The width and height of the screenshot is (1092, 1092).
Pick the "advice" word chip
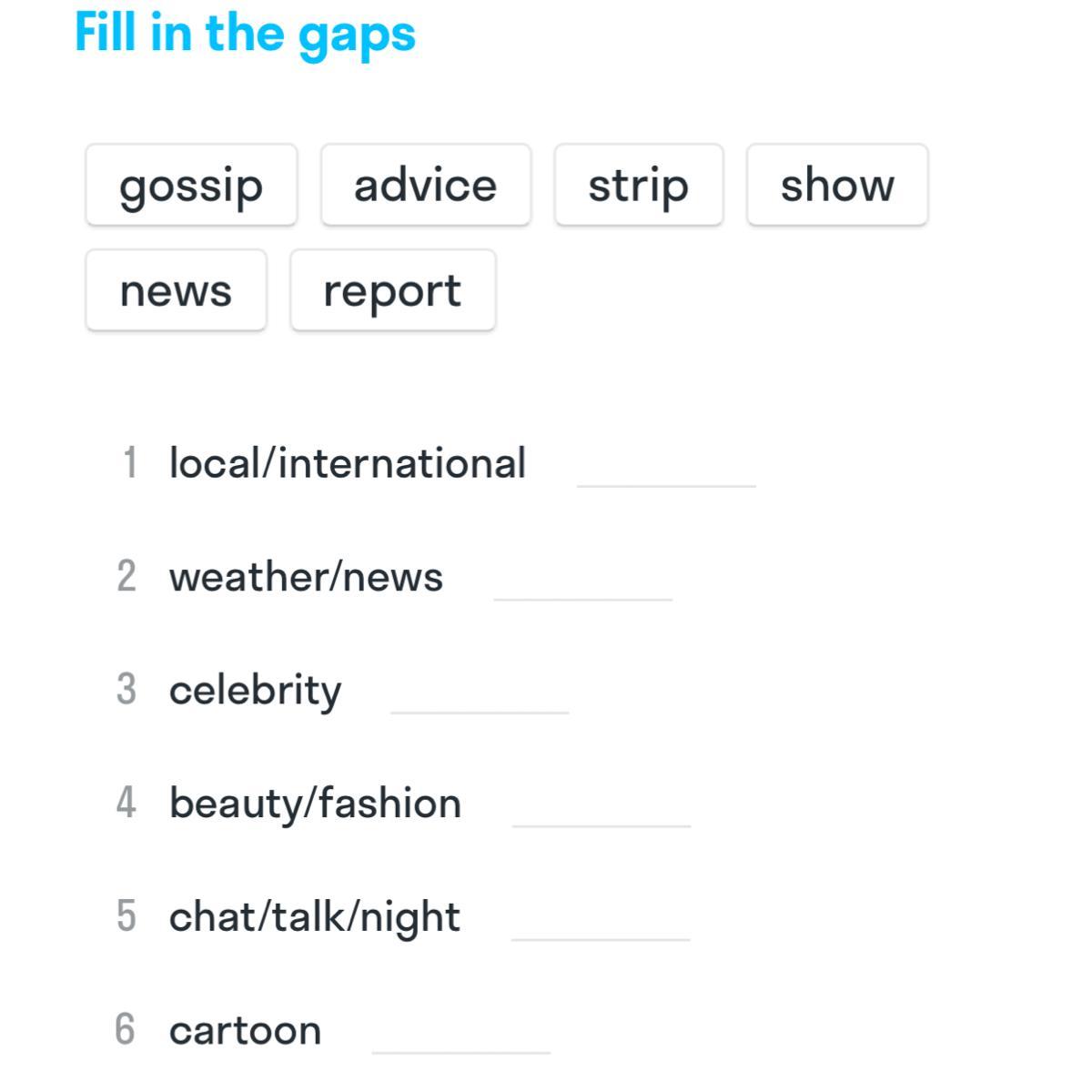[x=426, y=185]
